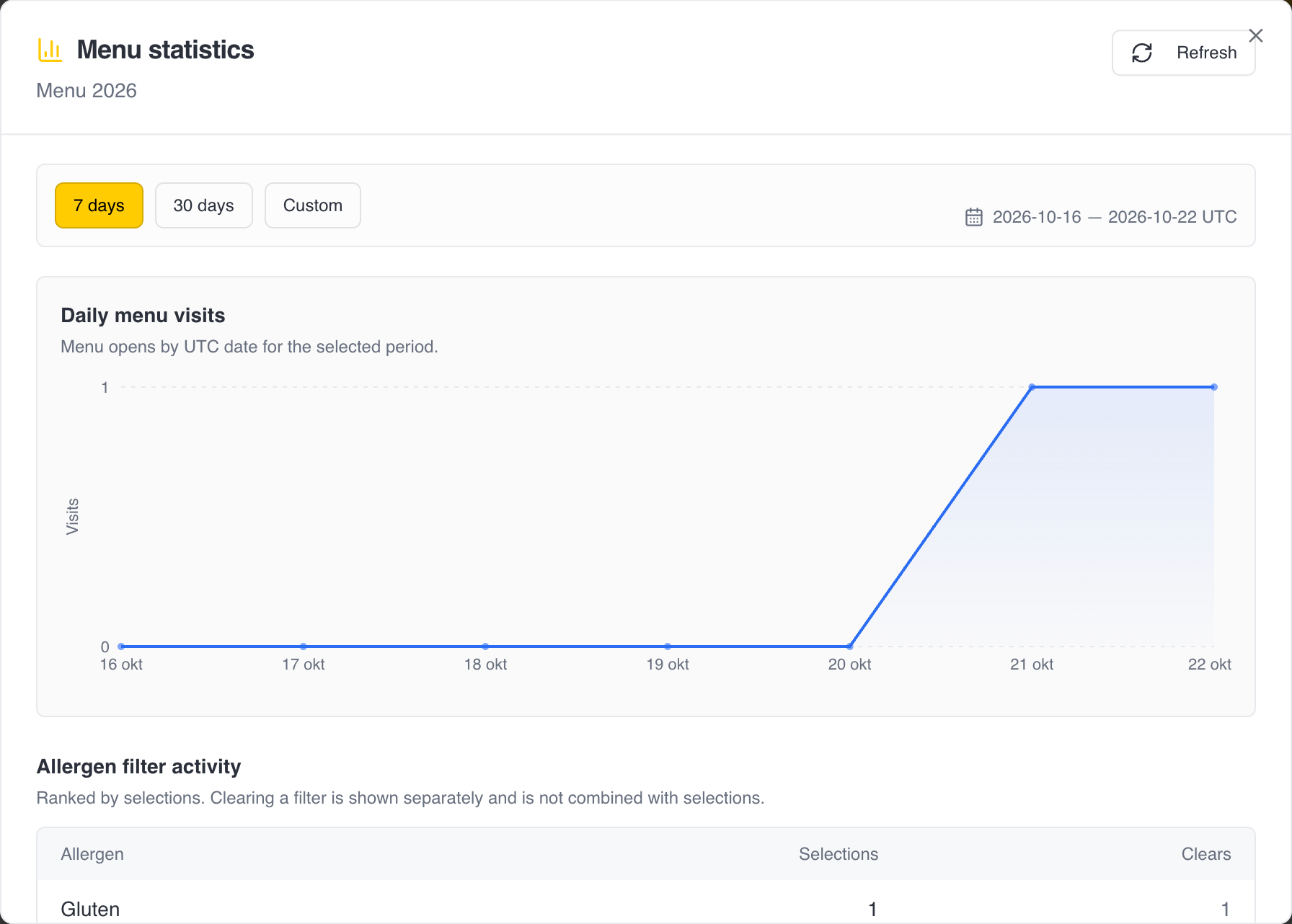Click the Clears column header

[x=1206, y=854]
